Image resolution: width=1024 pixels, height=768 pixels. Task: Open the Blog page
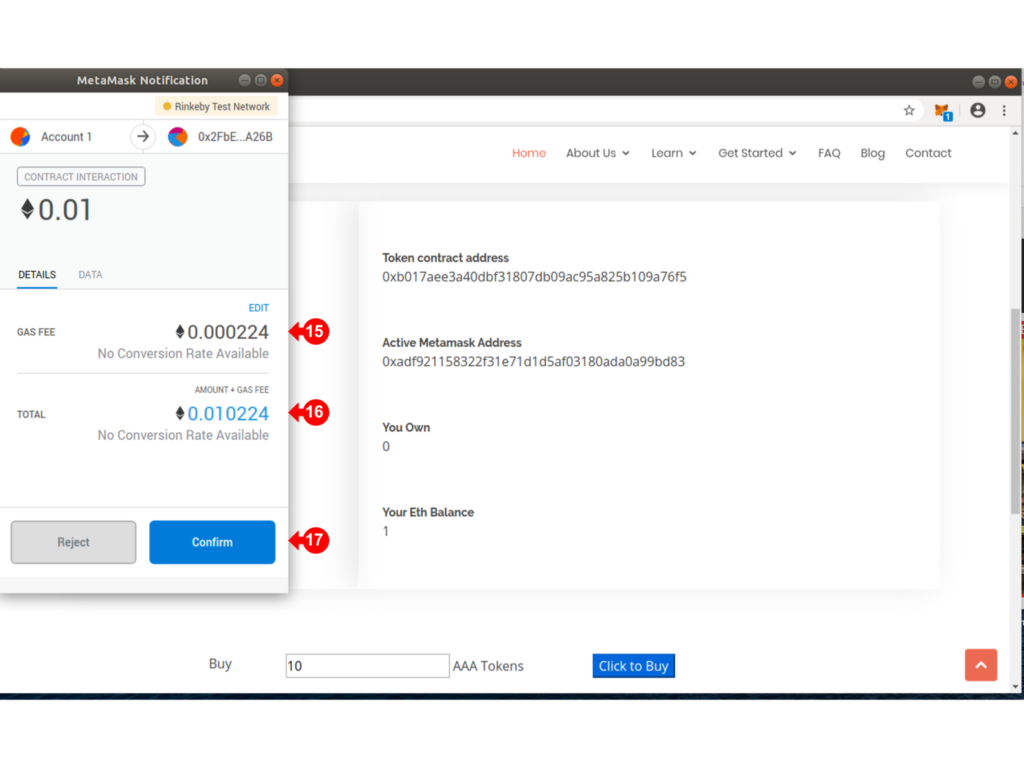coord(872,153)
